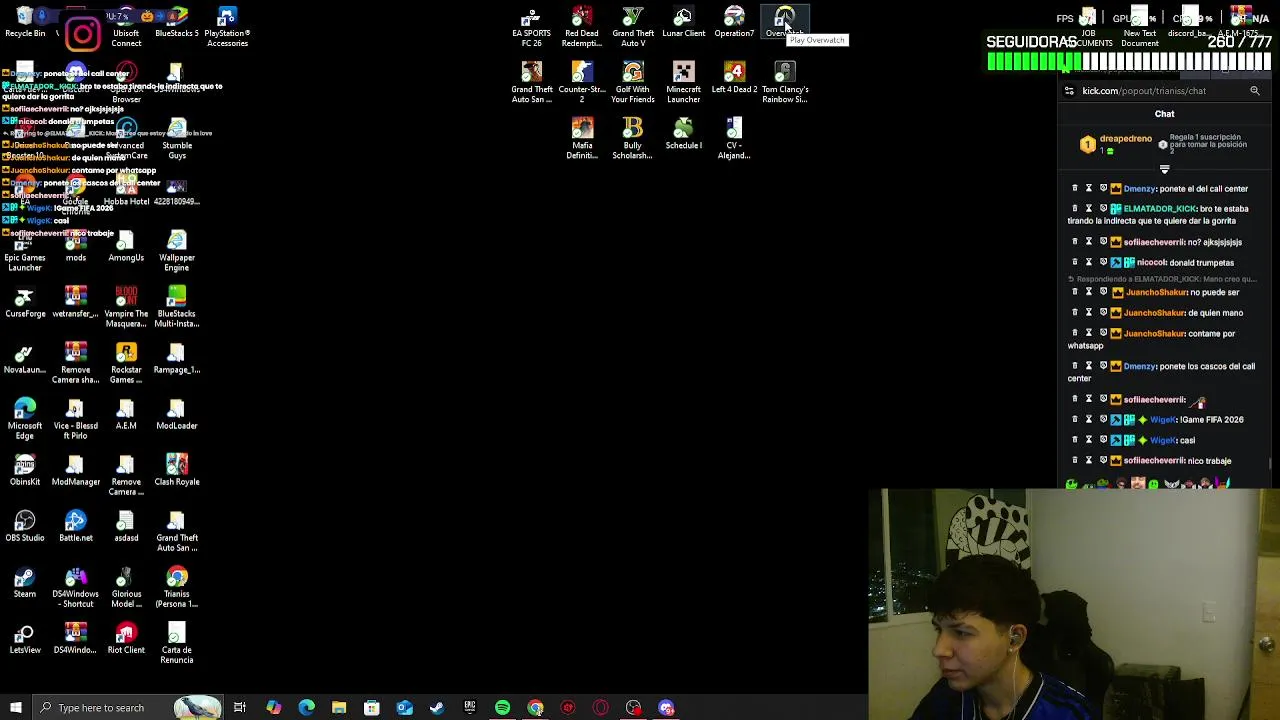The width and height of the screenshot is (1280, 720).
Task: Open the Steam desktop icon
Action: (x=25, y=582)
